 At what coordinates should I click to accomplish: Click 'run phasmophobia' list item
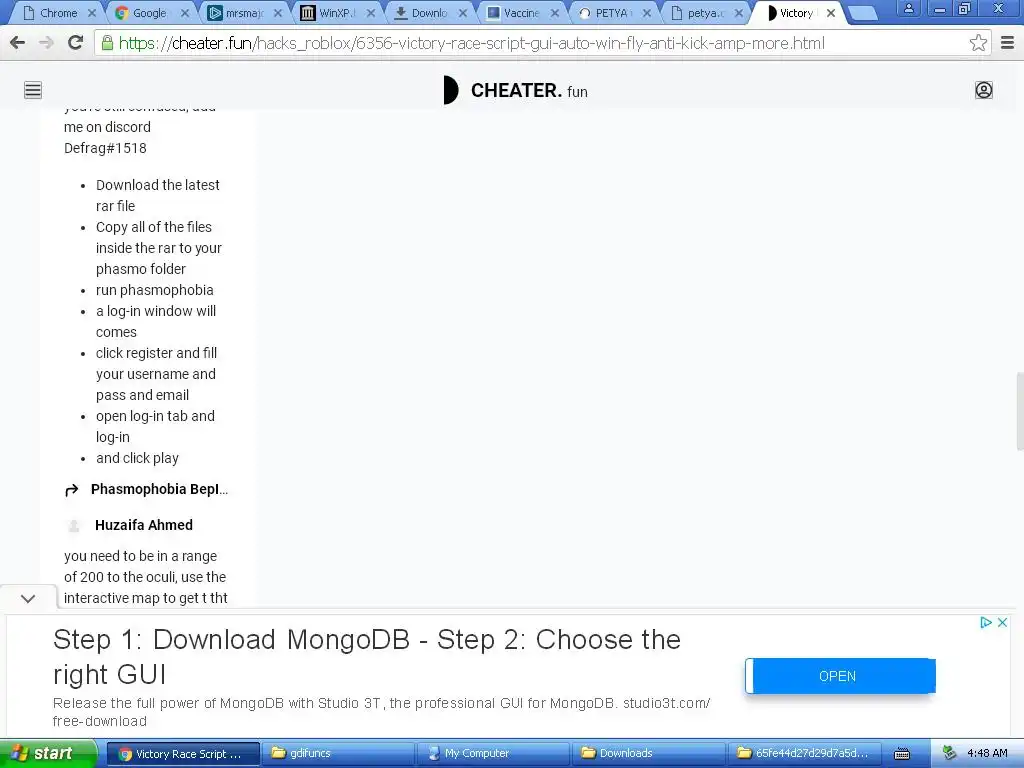[155, 290]
